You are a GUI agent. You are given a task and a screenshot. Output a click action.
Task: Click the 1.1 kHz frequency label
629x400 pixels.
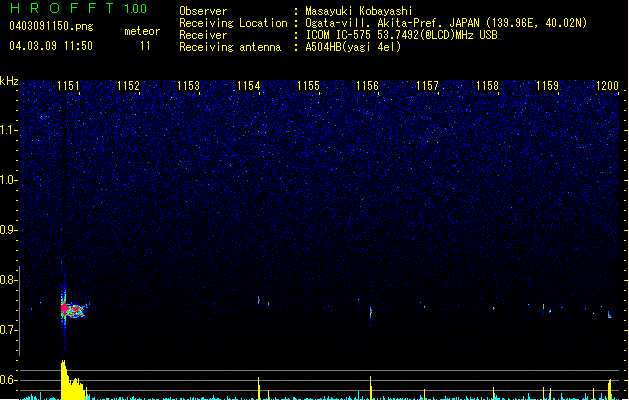coord(8,130)
